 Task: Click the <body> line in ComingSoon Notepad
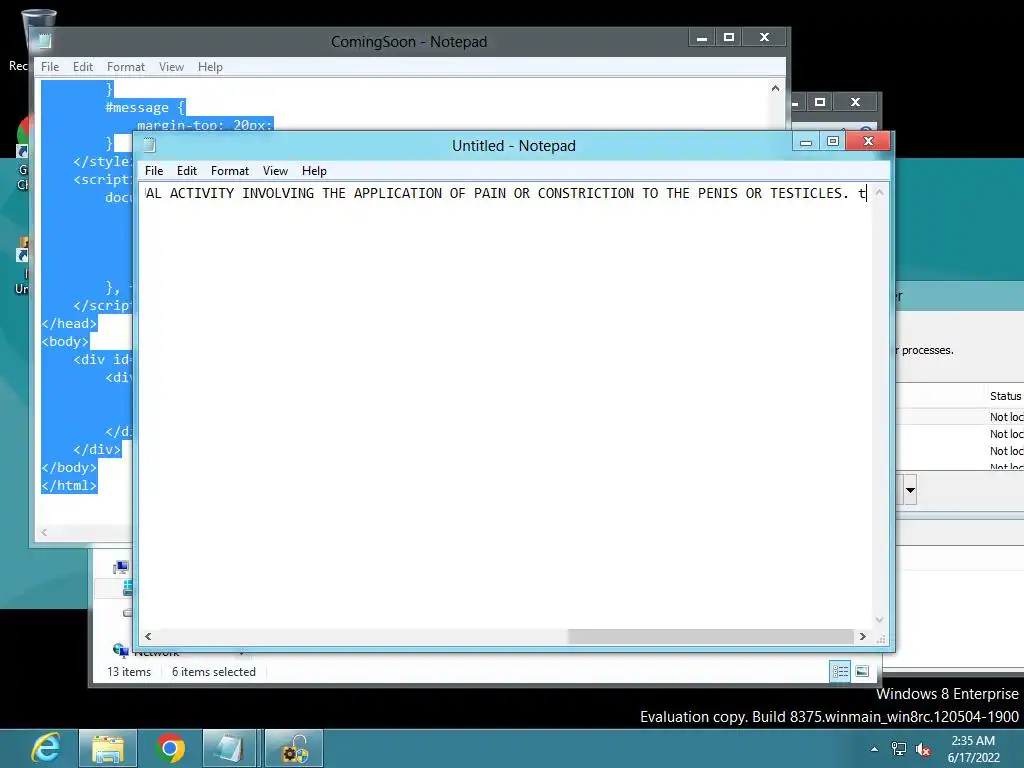tap(65, 341)
